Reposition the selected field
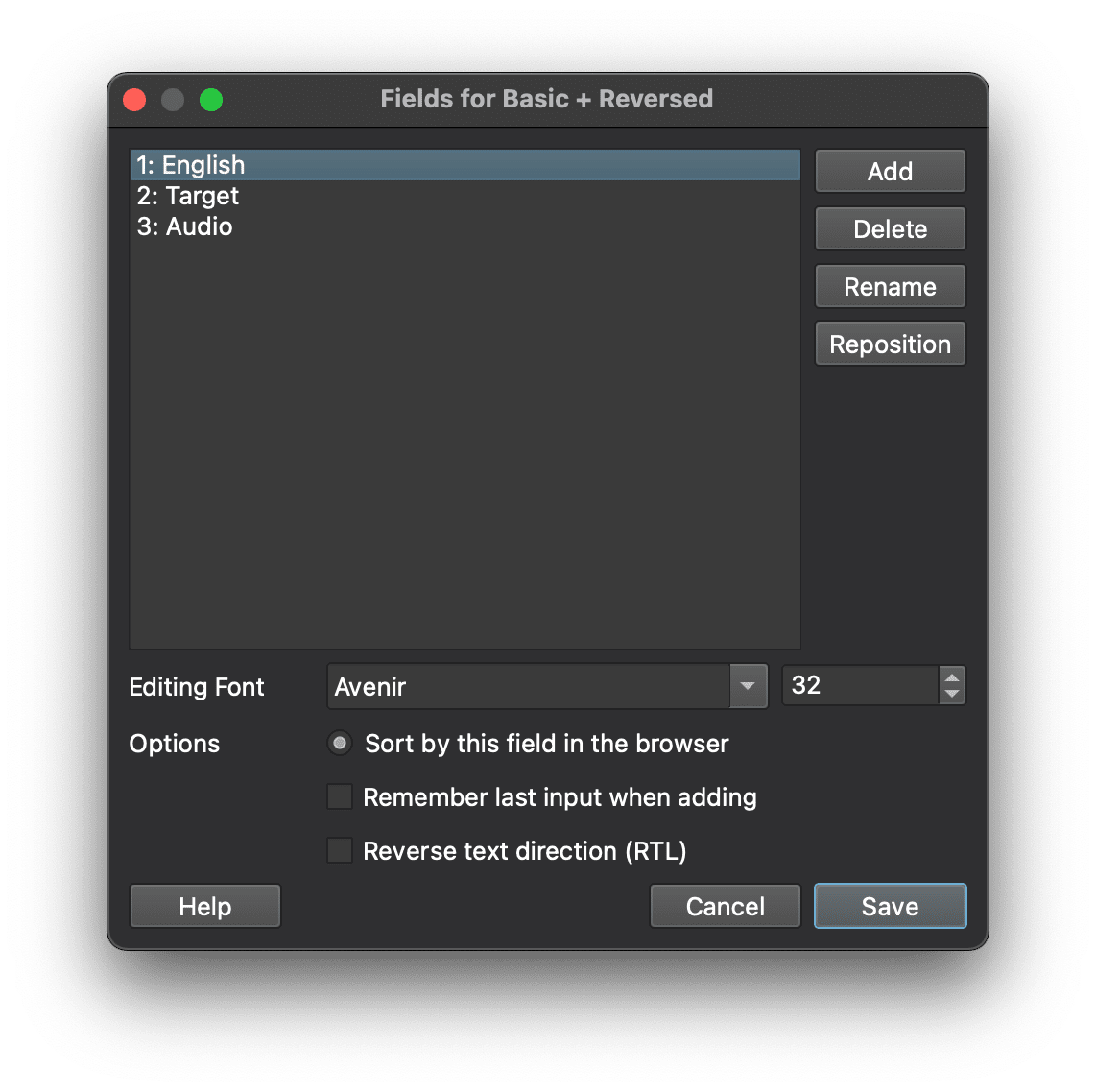This screenshot has height=1092, width=1096. 890,344
